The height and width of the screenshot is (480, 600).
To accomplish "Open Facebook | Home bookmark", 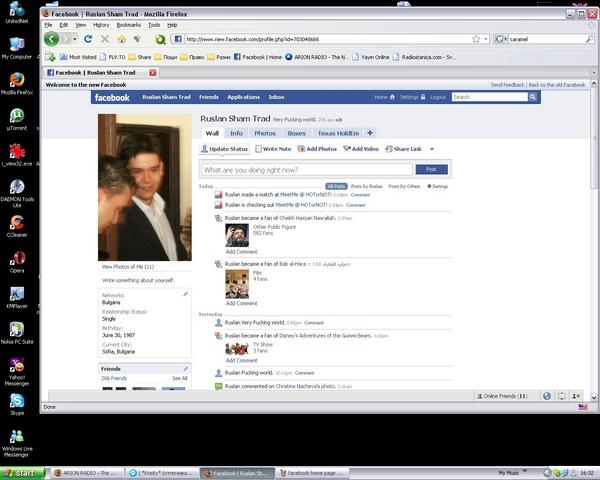I will pos(258,57).
